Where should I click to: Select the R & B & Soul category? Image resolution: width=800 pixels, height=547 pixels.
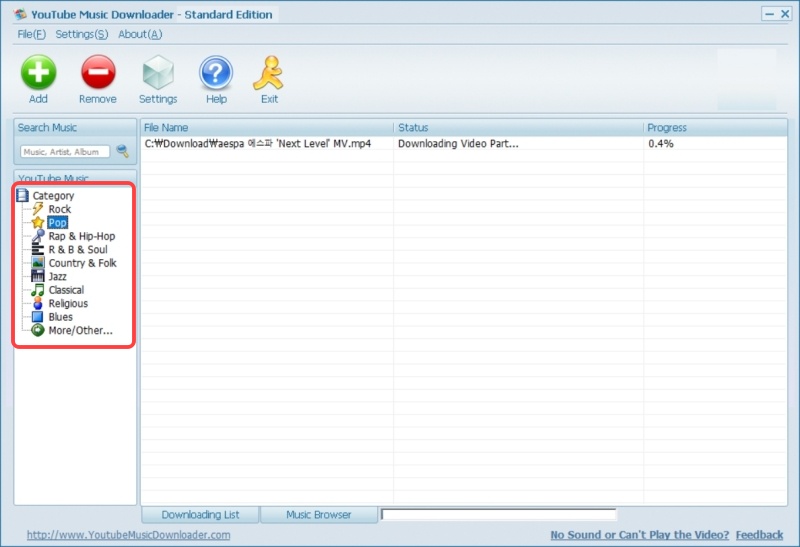click(78, 250)
